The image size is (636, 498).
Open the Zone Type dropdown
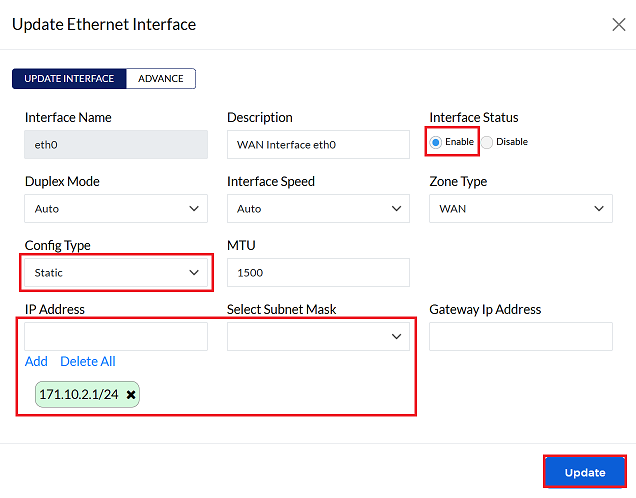click(521, 208)
